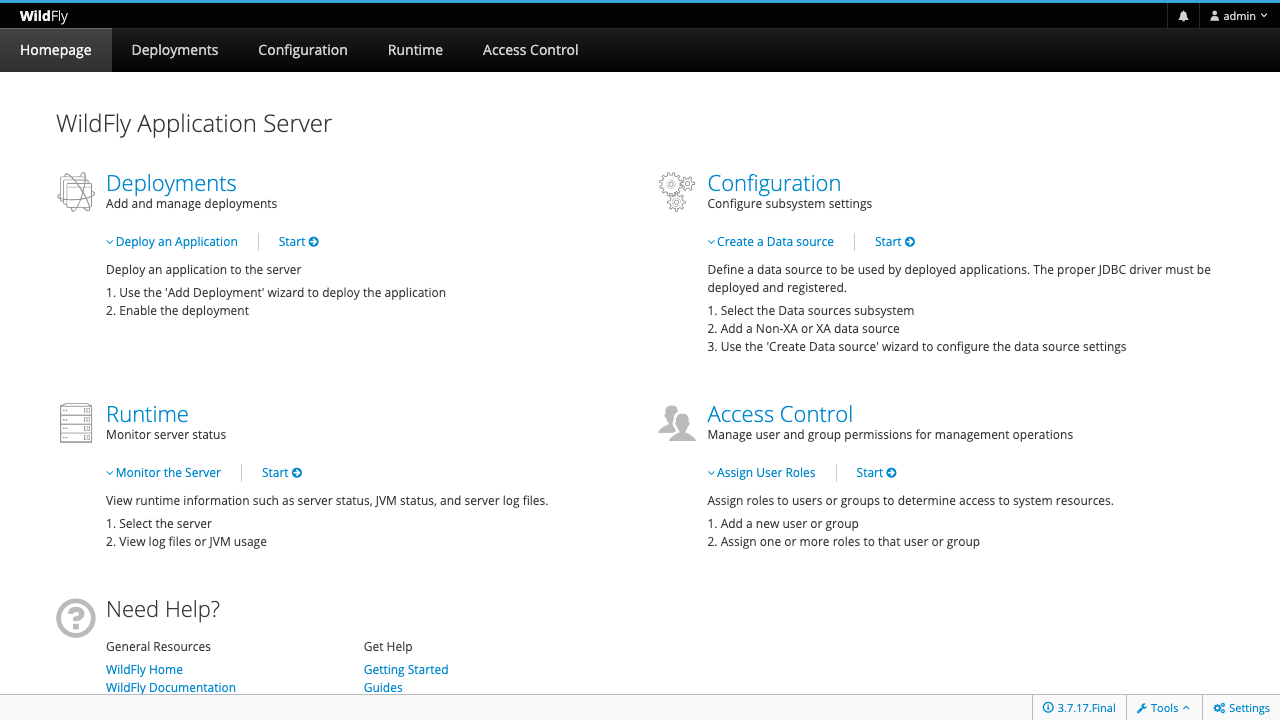Screen dimensions: 1280x720
Task: Click the 3.7.17.Final version indicator
Action: [1079, 708]
